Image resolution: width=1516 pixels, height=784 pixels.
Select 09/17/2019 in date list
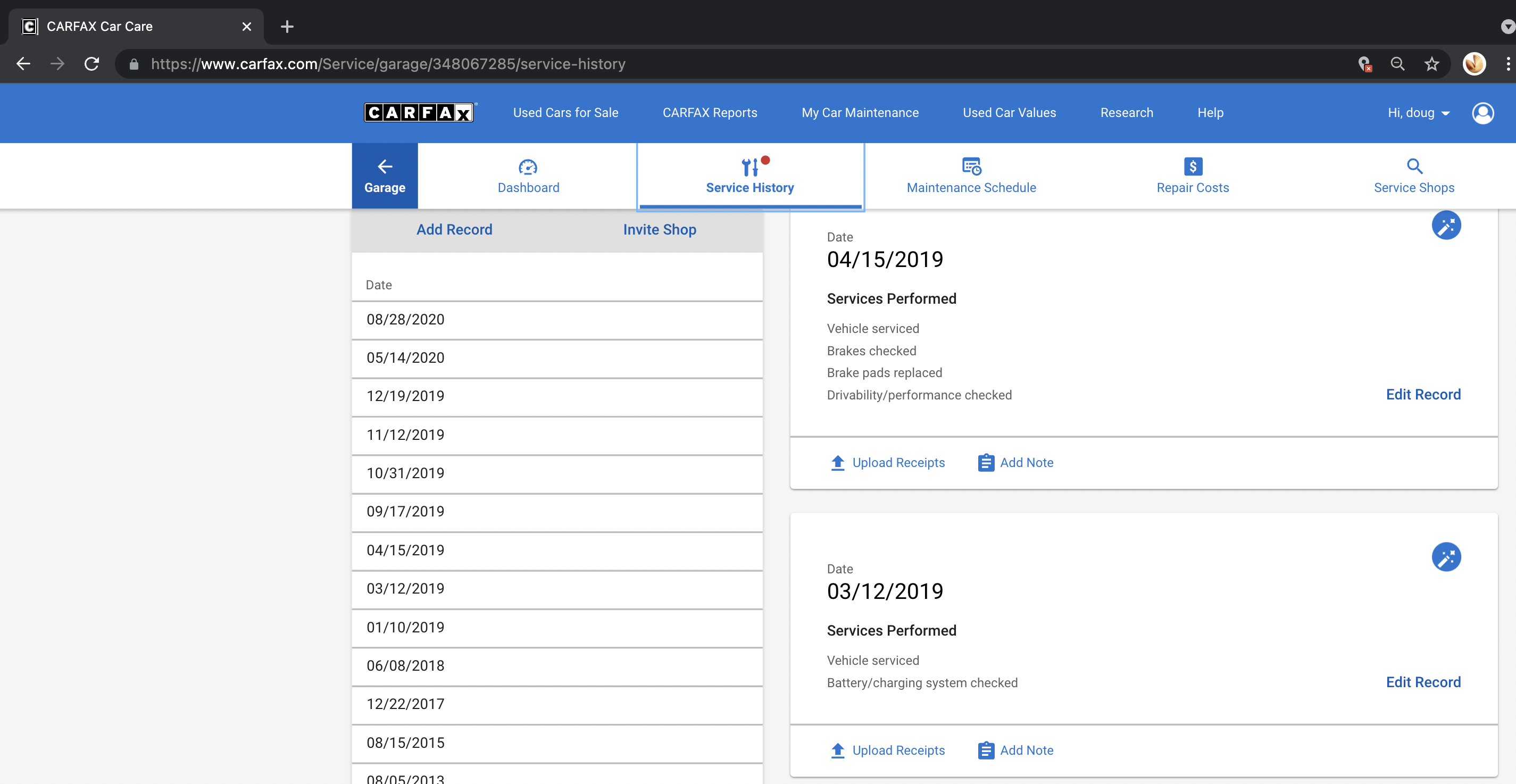click(557, 512)
